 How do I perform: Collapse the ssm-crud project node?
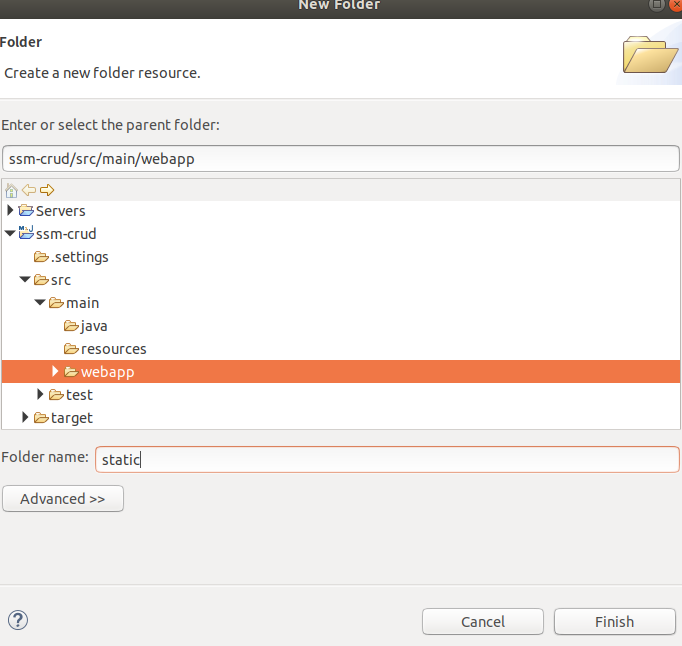click(x=10, y=234)
